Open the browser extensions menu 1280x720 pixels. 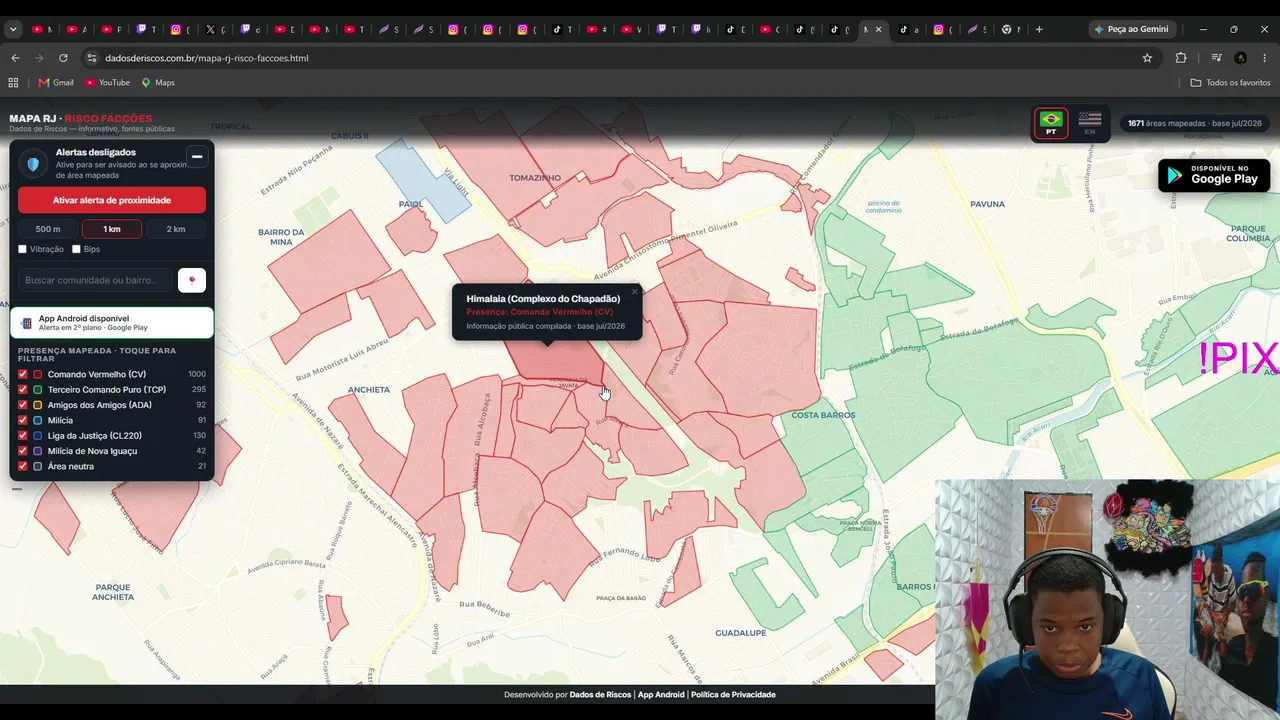click(1181, 58)
